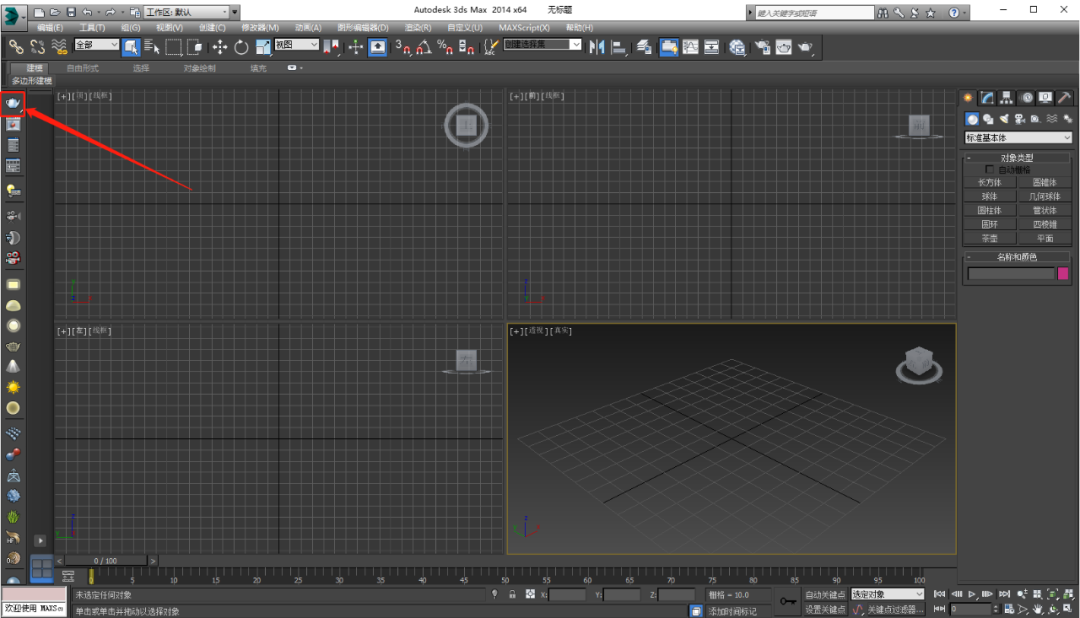Click the Maximize Viewport Toggle icon

(1068, 610)
